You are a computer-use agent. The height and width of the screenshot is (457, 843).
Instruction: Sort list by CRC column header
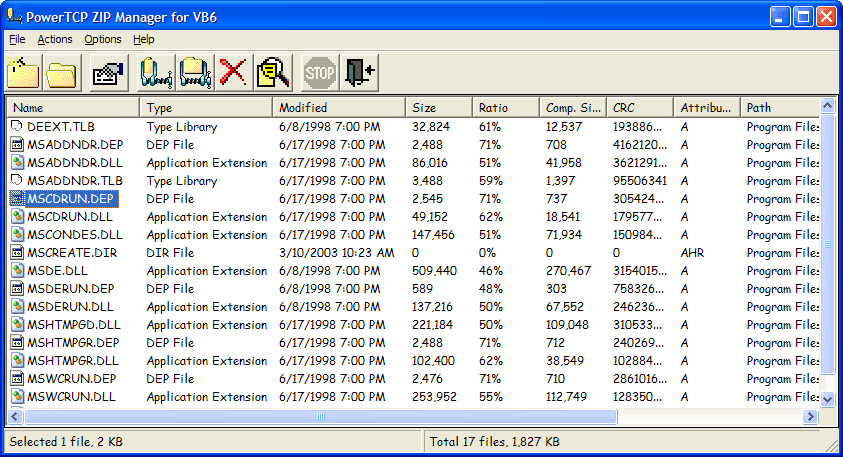click(x=640, y=108)
